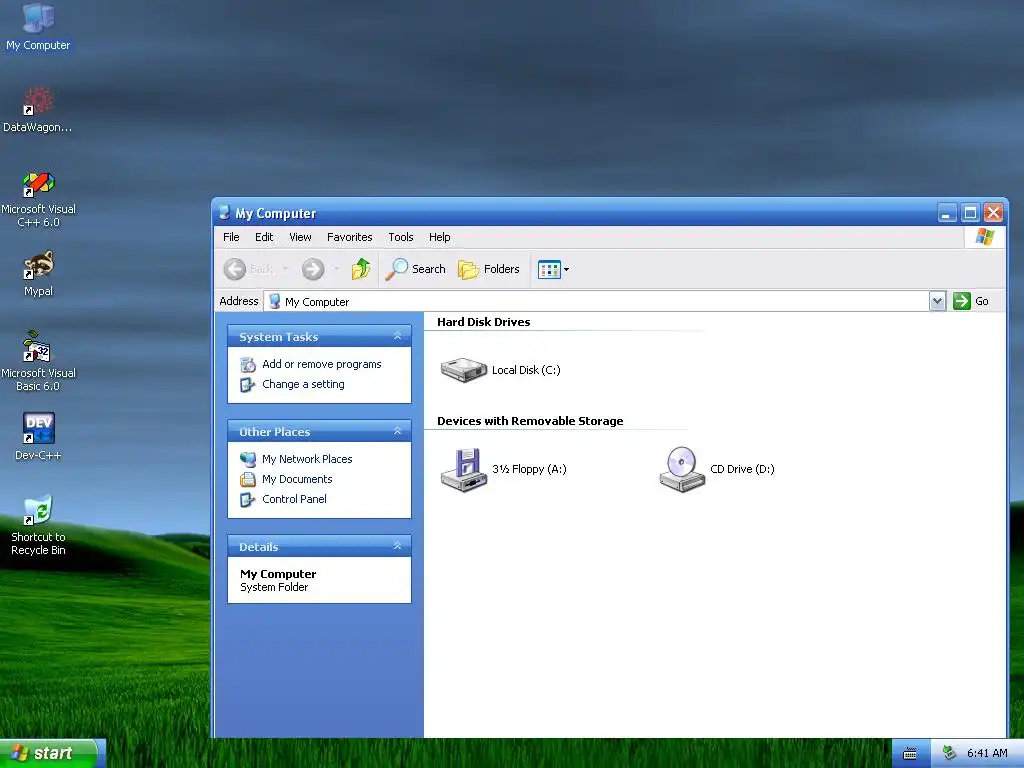Click the Forward arrow in toolbar
1024x768 pixels.
coord(313,269)
